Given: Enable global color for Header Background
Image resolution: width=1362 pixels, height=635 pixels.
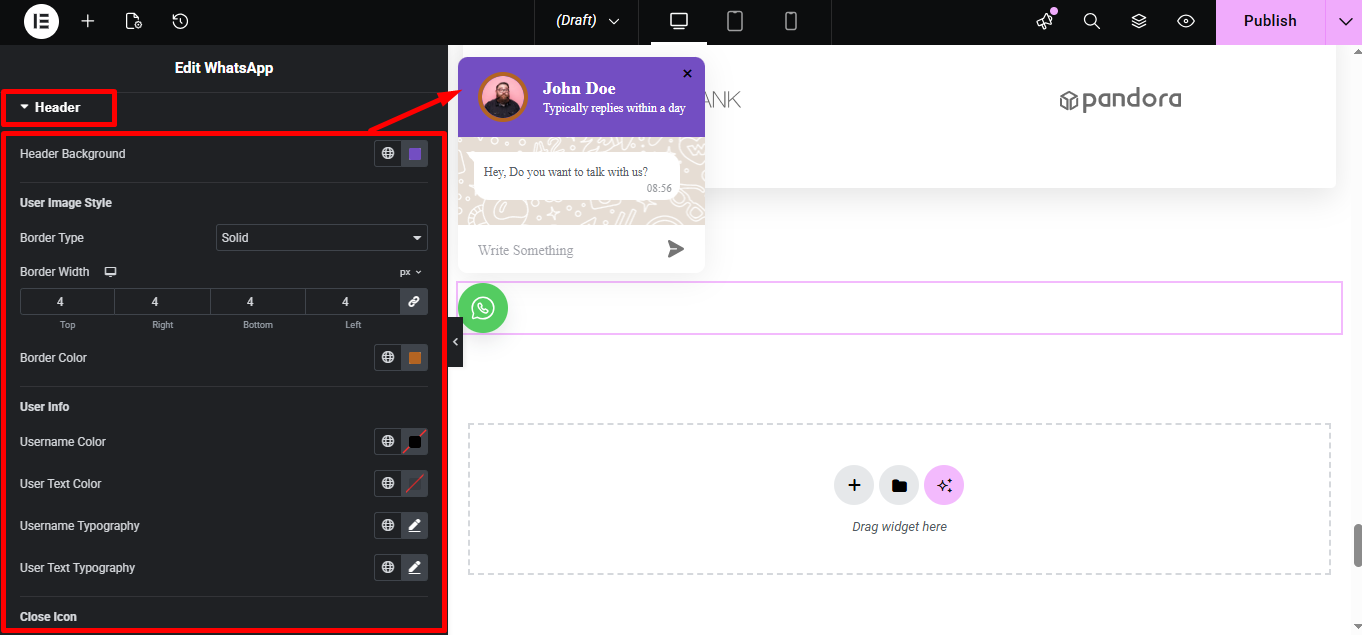Looking at the screenshot, I should point(387,153).
